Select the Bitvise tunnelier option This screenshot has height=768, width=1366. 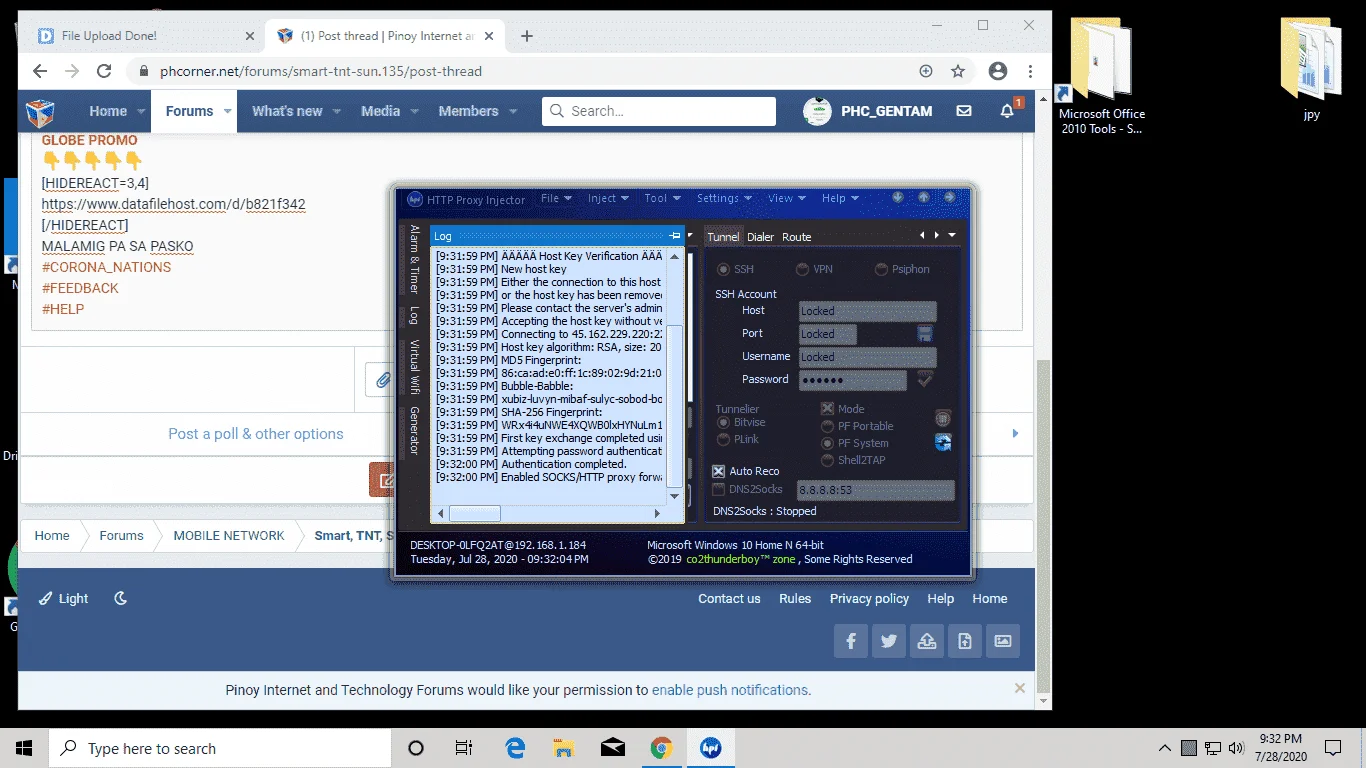[x=723, y=423]
